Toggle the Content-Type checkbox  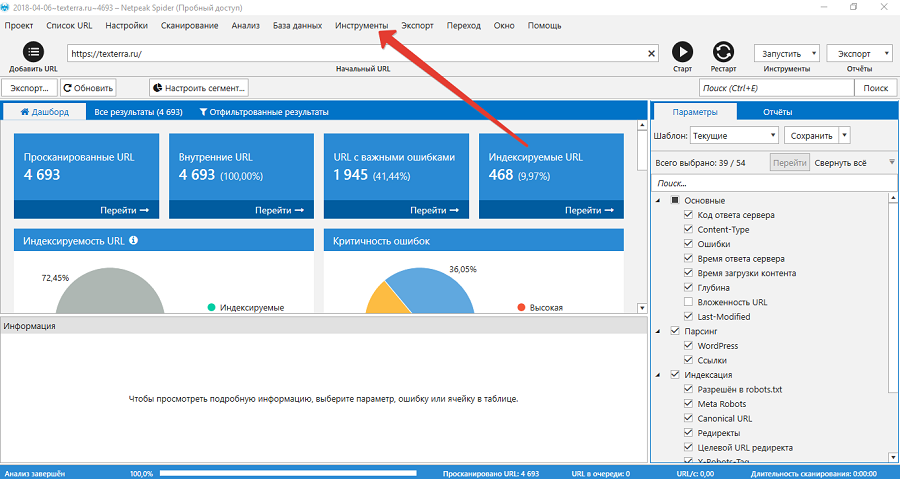pos(688,229)
